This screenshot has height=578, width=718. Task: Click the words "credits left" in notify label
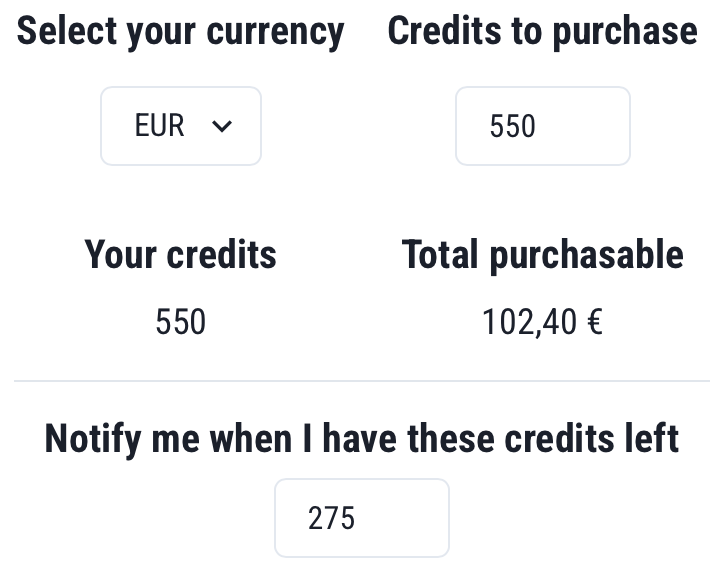(592, 438)
